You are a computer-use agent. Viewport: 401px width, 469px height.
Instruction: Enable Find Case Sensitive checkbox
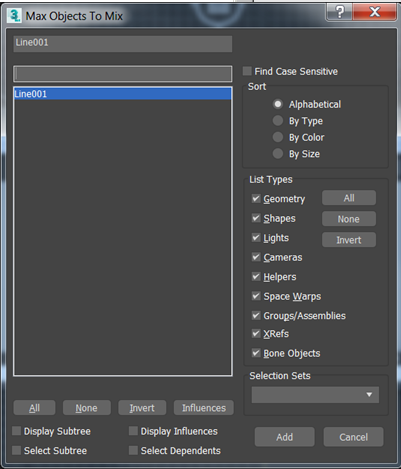pos(247,71)
